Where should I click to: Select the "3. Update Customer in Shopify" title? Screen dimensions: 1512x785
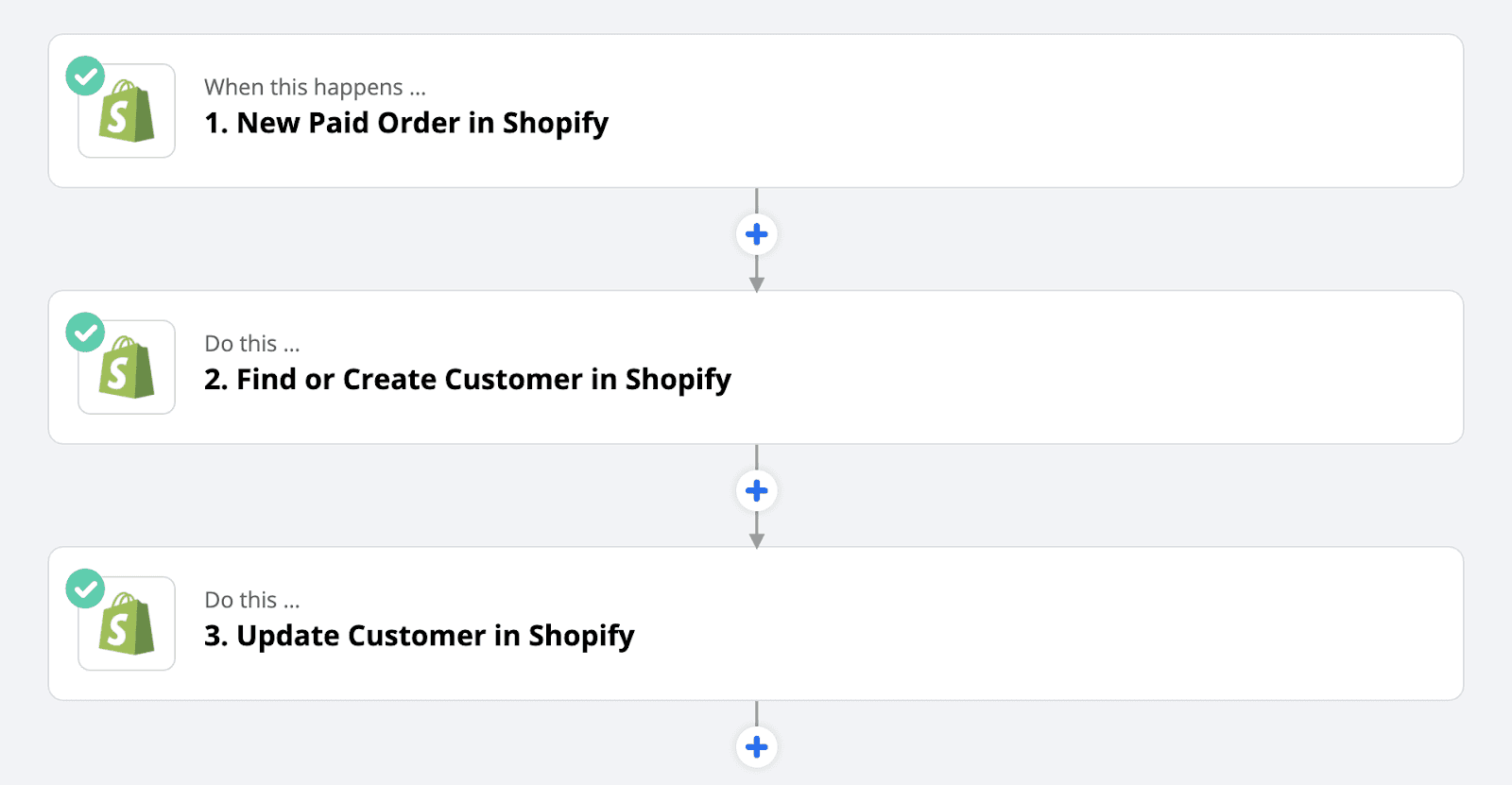click(x=419, y=636)
